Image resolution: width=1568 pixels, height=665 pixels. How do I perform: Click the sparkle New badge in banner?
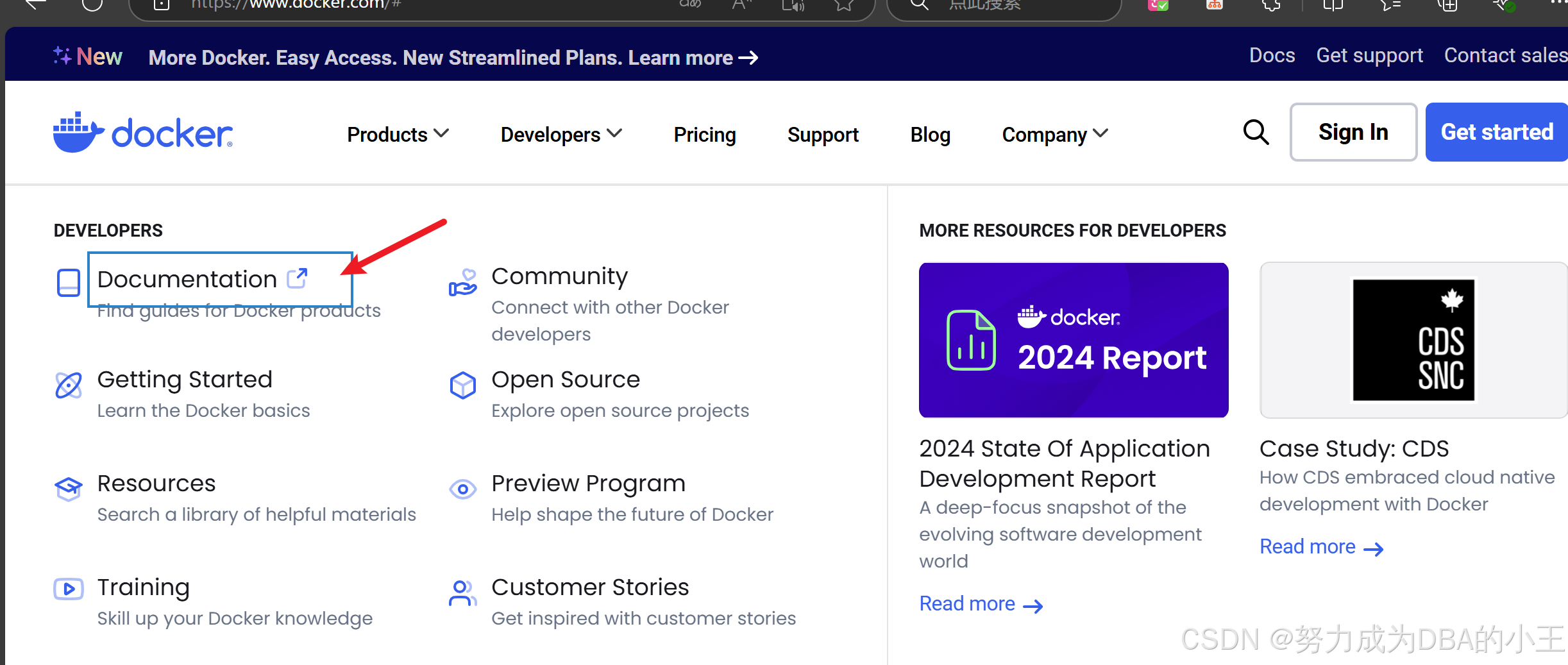[87, 56]
